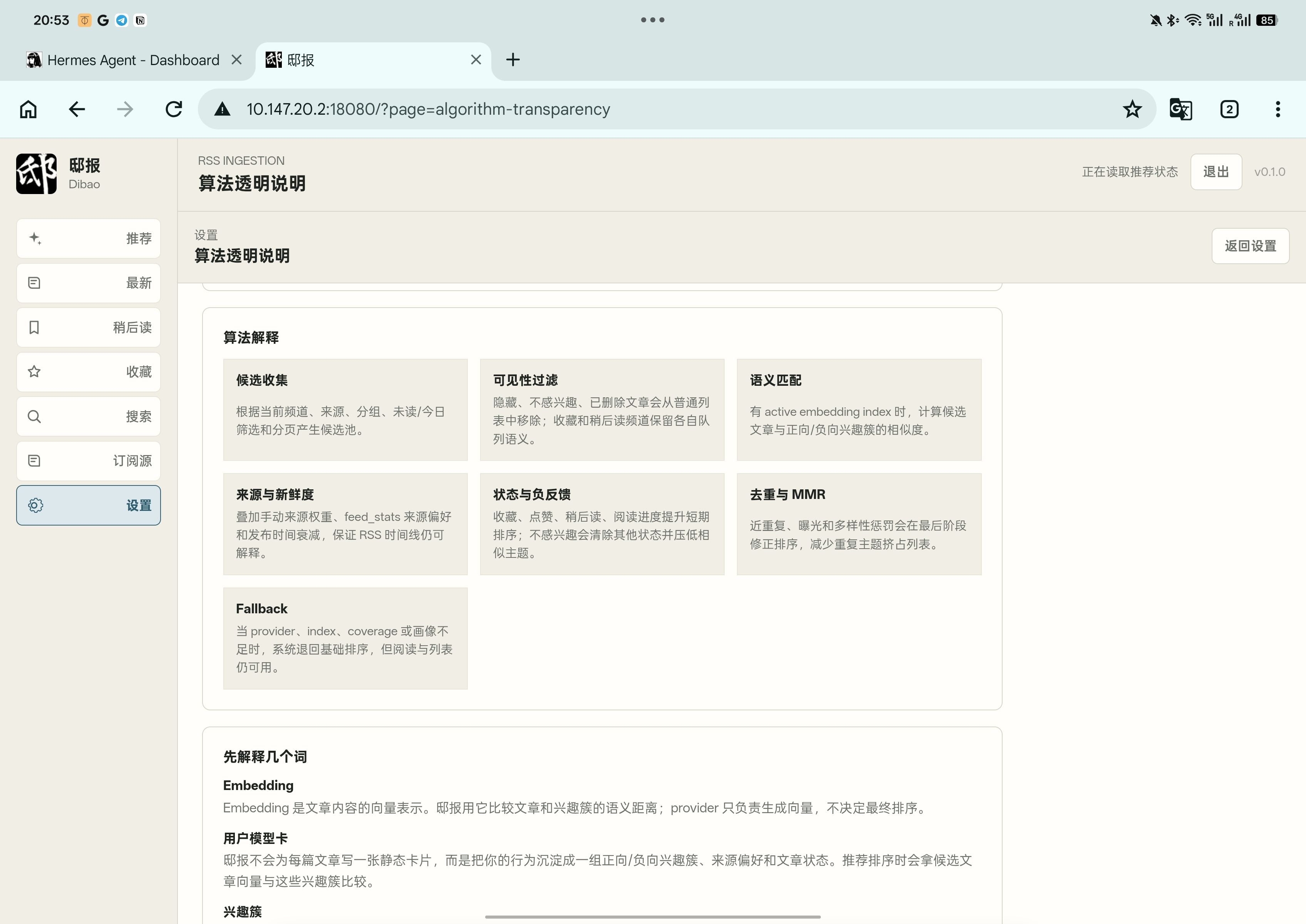This screenshot has width=1306, height=924.
Task: Click the 邸报 Dibao logo
Action: [x=37, y=174]
